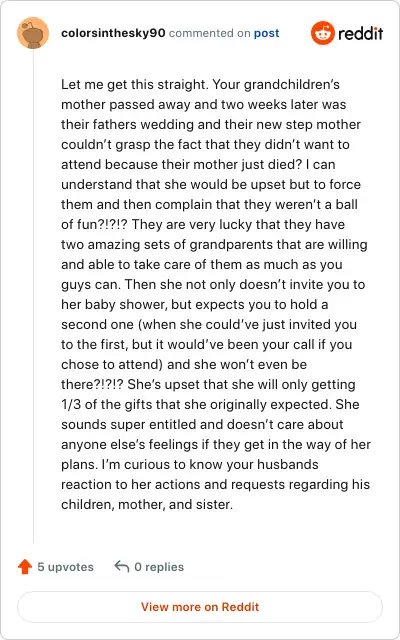Viewport: 400px width, 640px height.
Task: Click the Reddit Snoo logo icon
Action: pos(322,33)
